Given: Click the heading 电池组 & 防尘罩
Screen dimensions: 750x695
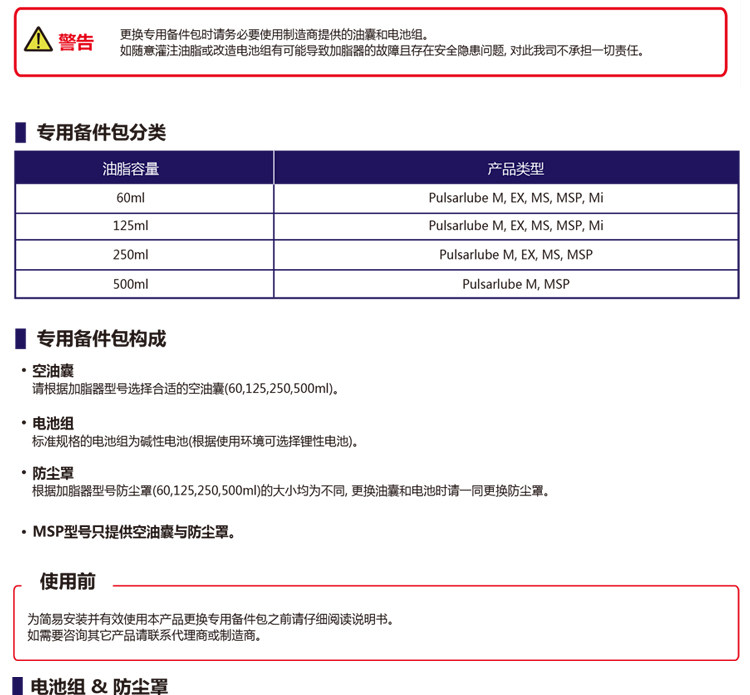Looking at the screenshot, I should click(99, 686).
